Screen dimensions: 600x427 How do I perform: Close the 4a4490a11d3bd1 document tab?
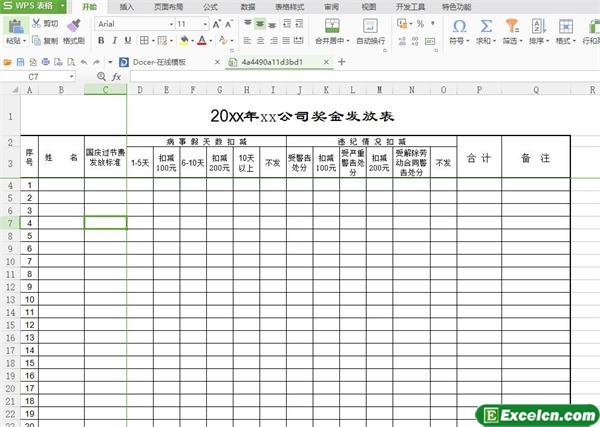click(x=326, y=62)
